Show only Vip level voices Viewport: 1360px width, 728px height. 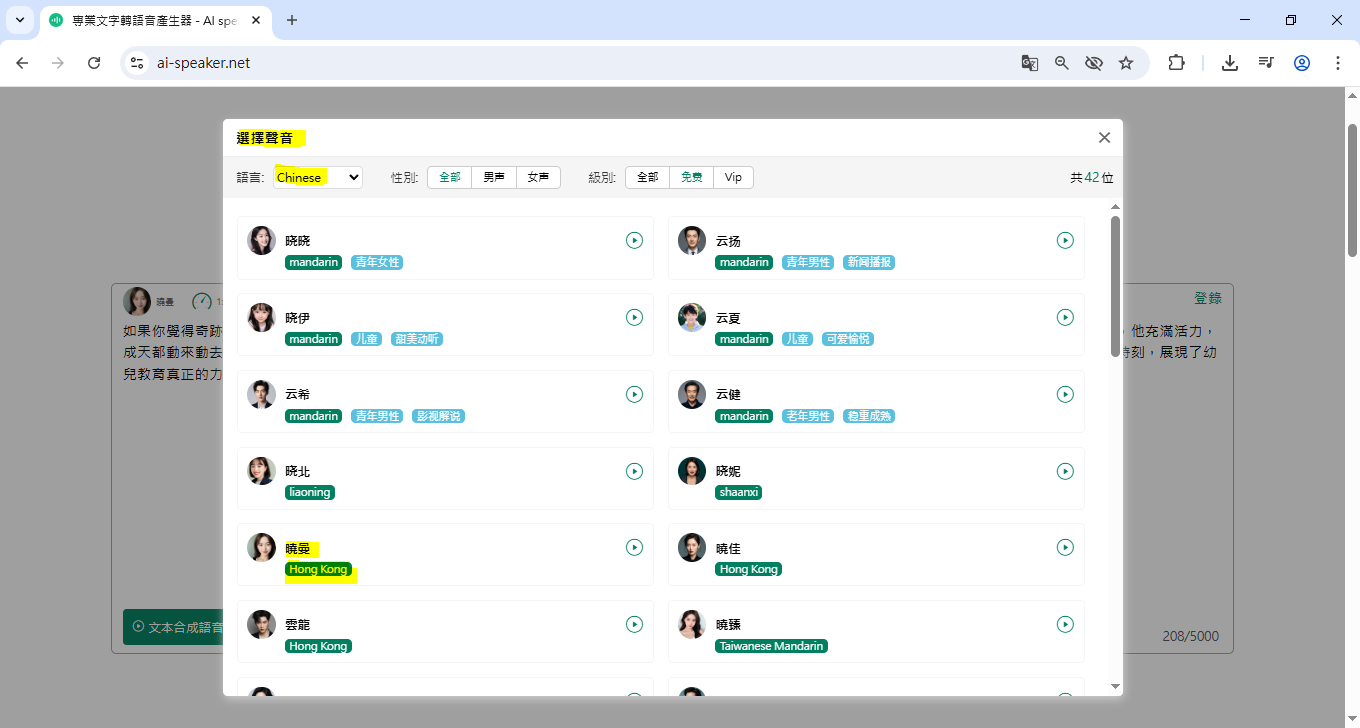pos(733,177)
